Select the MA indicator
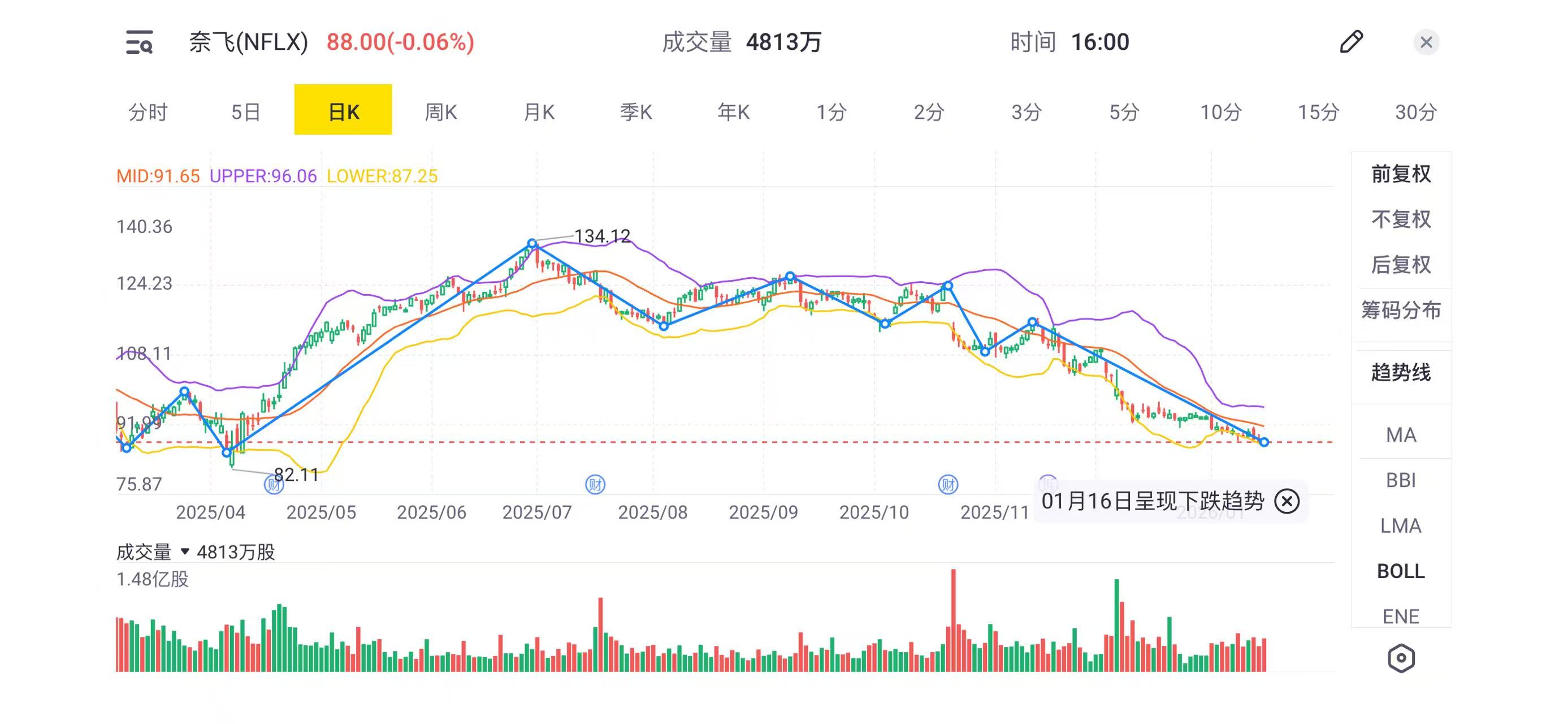This screenshot has width=1568, height=724. point(1401,435)
